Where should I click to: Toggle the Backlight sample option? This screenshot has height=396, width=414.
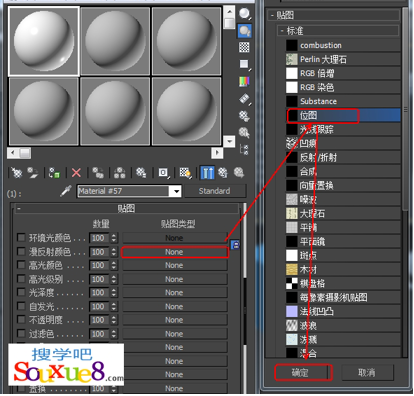point(245,31)
